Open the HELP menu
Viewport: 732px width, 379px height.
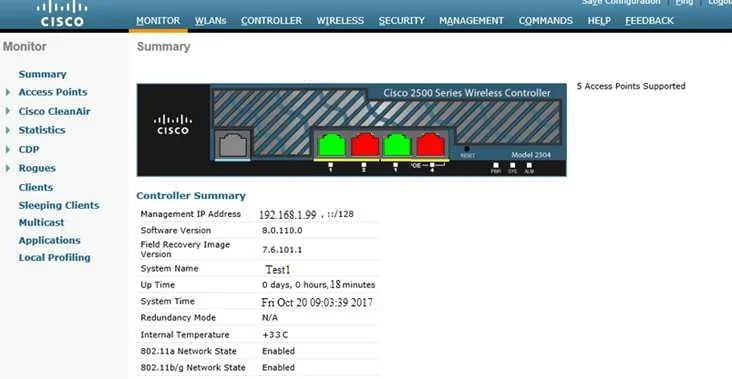coord(599,21)
